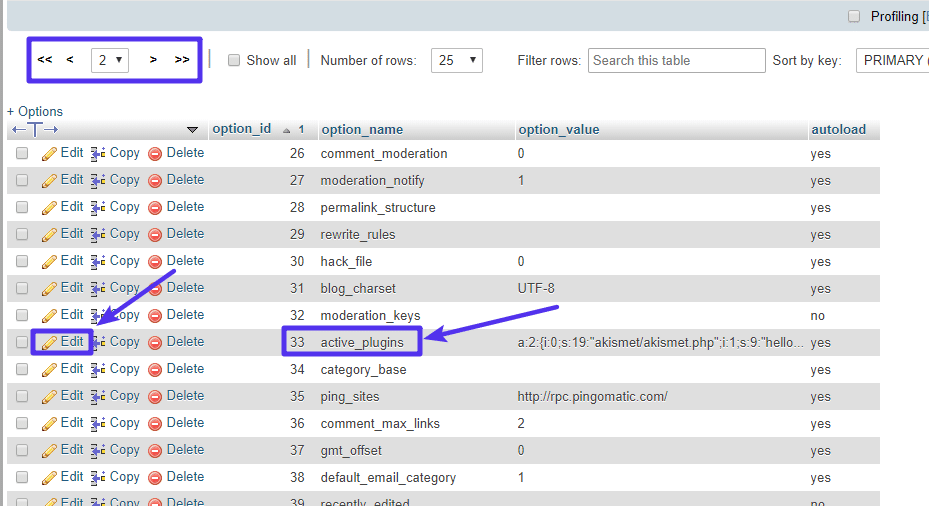This screenshot has width=929, height=506.
Task: Enable the Show all checkbox
Action: [234, 60]
